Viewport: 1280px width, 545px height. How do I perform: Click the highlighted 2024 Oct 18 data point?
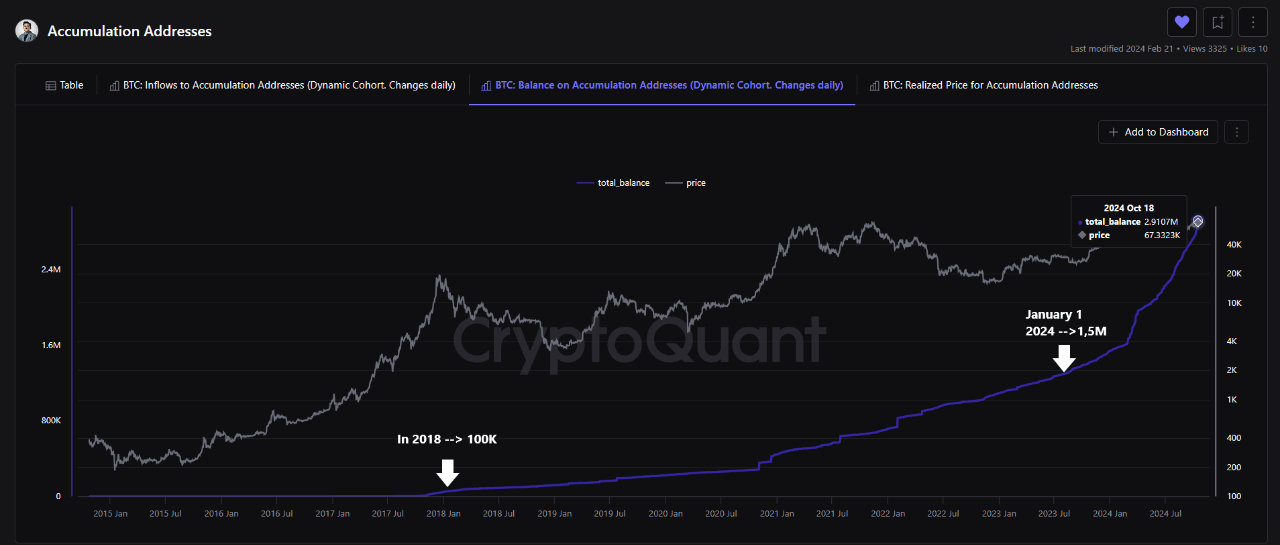click(1198, 221)
